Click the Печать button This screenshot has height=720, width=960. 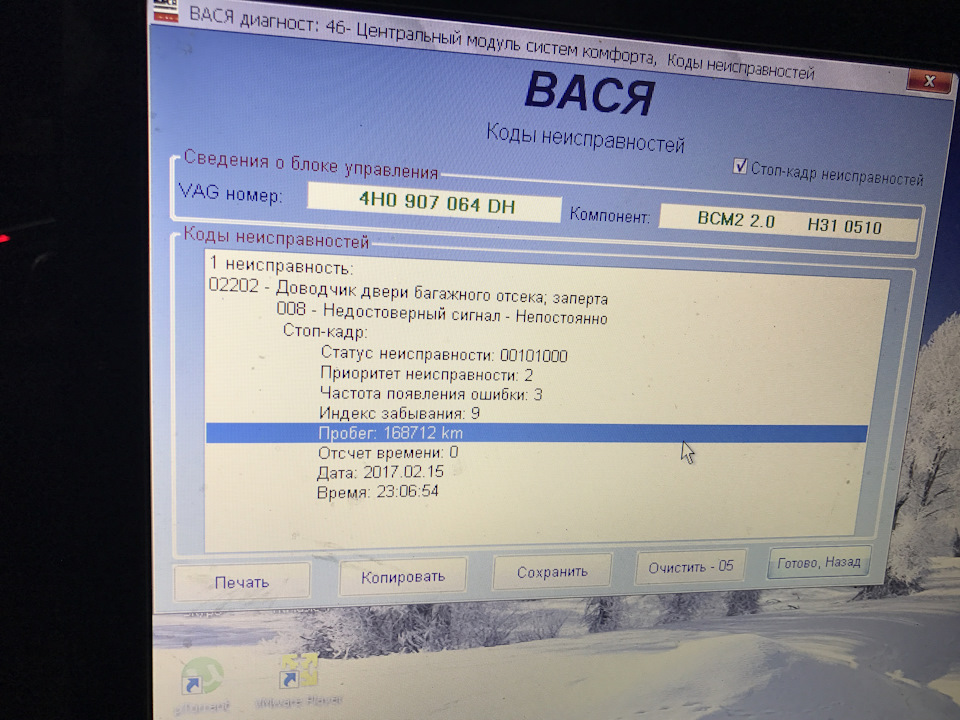242,582
